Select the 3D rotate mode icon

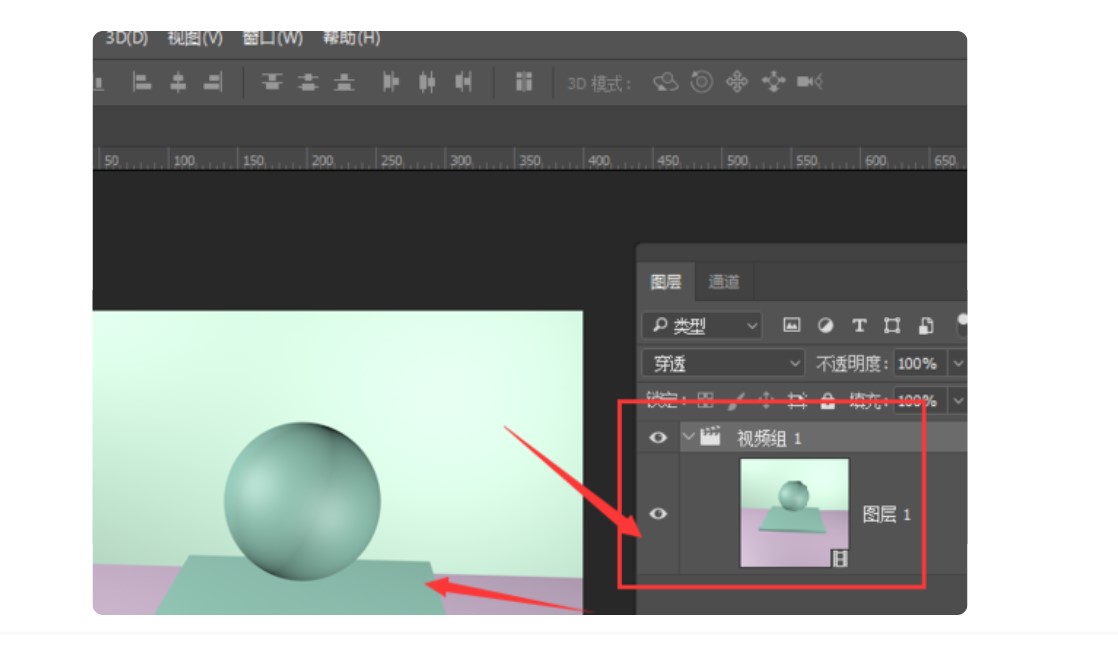pyautogui.click(x=665, y=83)
